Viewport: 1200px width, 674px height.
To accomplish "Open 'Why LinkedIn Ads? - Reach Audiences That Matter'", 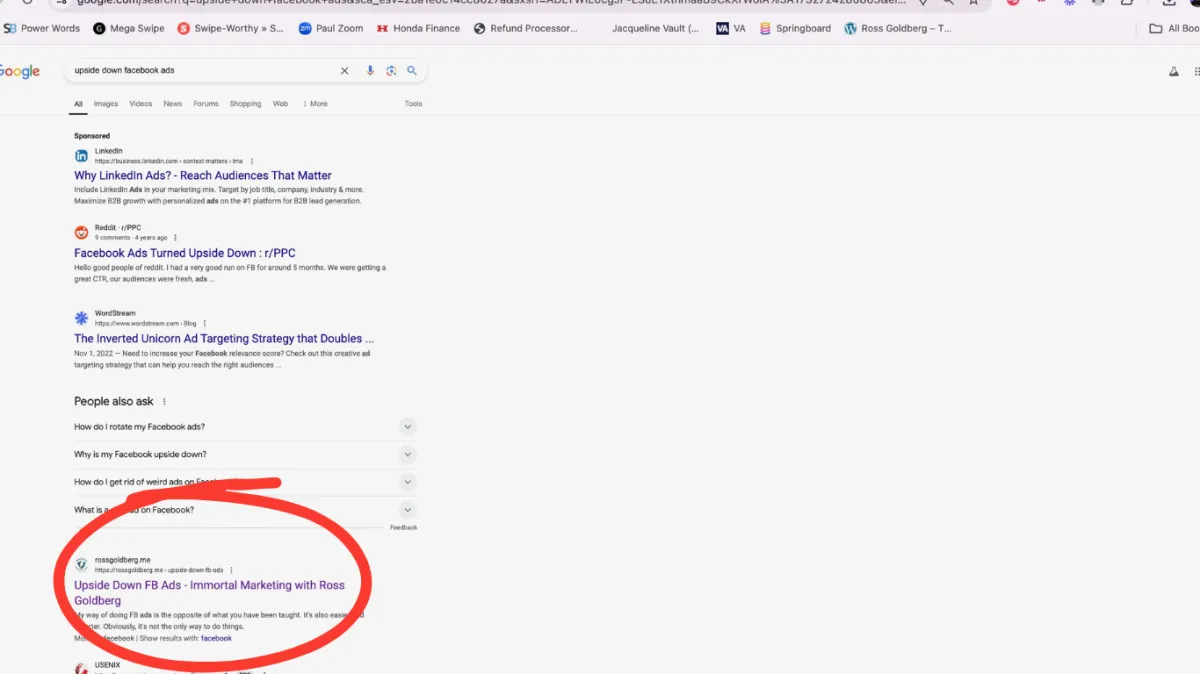I will click(203, 176).
